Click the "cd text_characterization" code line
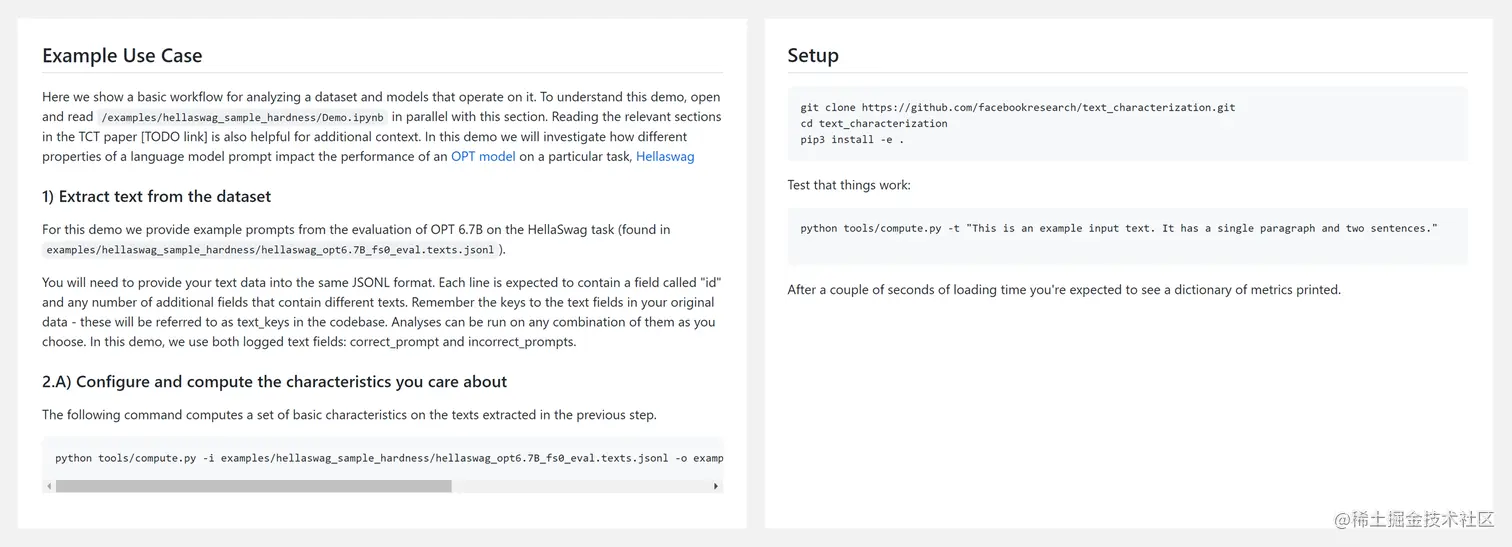Viewport: 1512px width, 547px height. (874, 123)
